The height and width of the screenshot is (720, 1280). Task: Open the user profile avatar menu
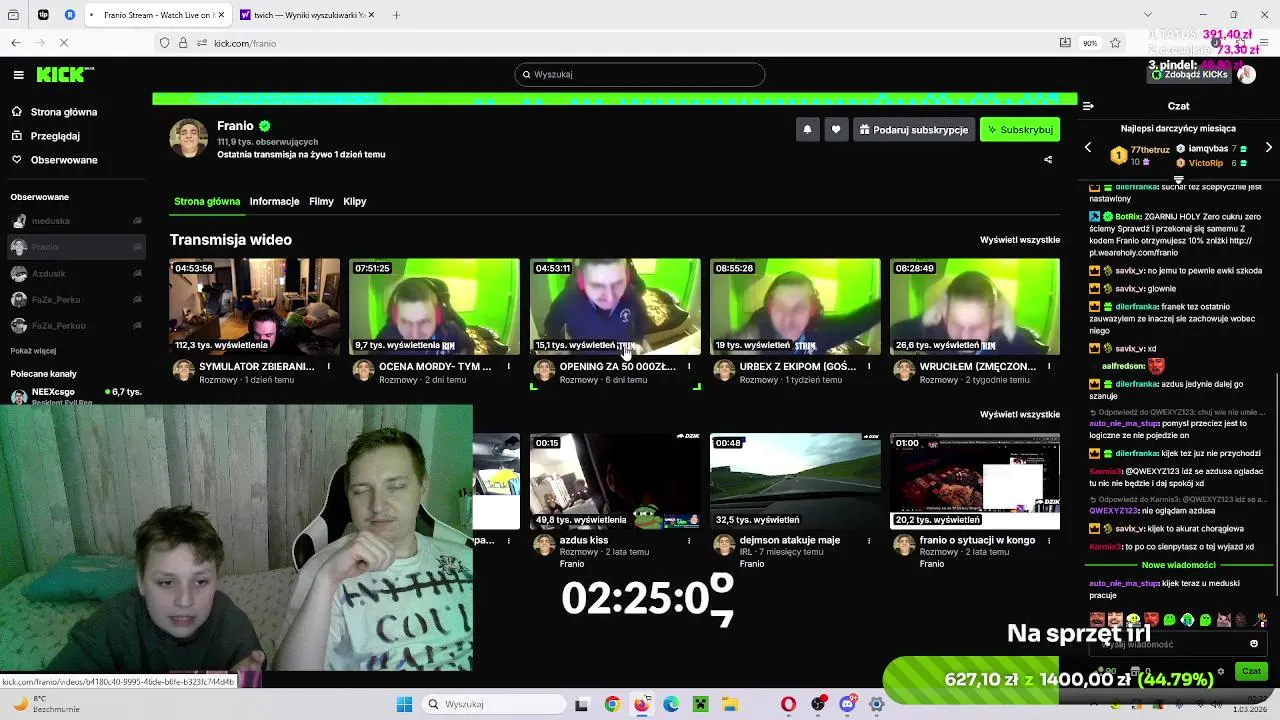(x=1246, y=74)
